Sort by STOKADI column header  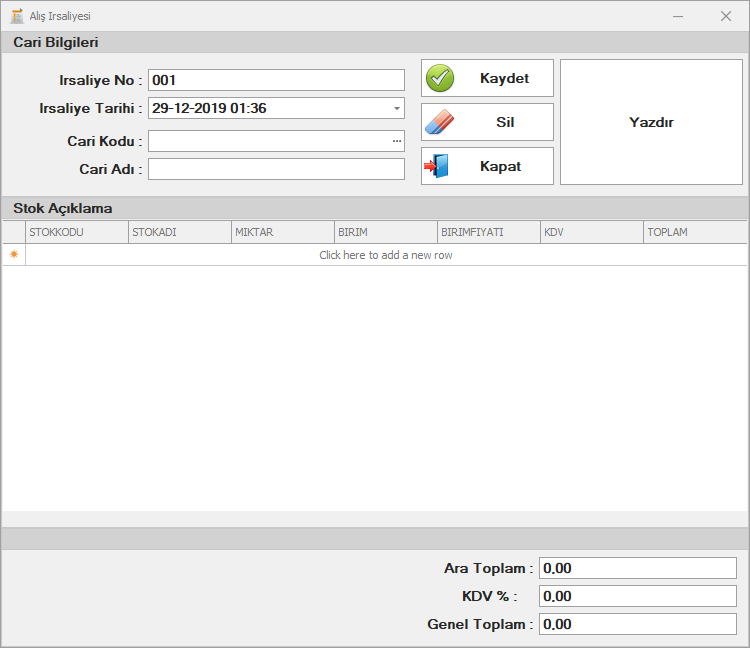pos(180,232)
